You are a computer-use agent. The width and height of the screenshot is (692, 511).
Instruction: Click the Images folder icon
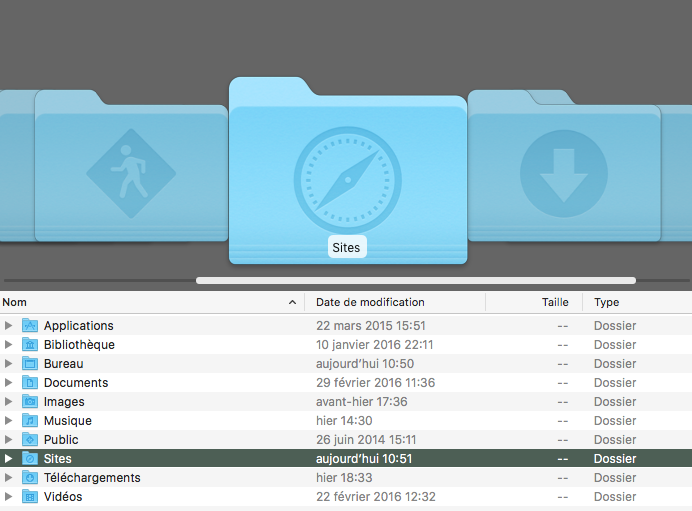[30, 402]
